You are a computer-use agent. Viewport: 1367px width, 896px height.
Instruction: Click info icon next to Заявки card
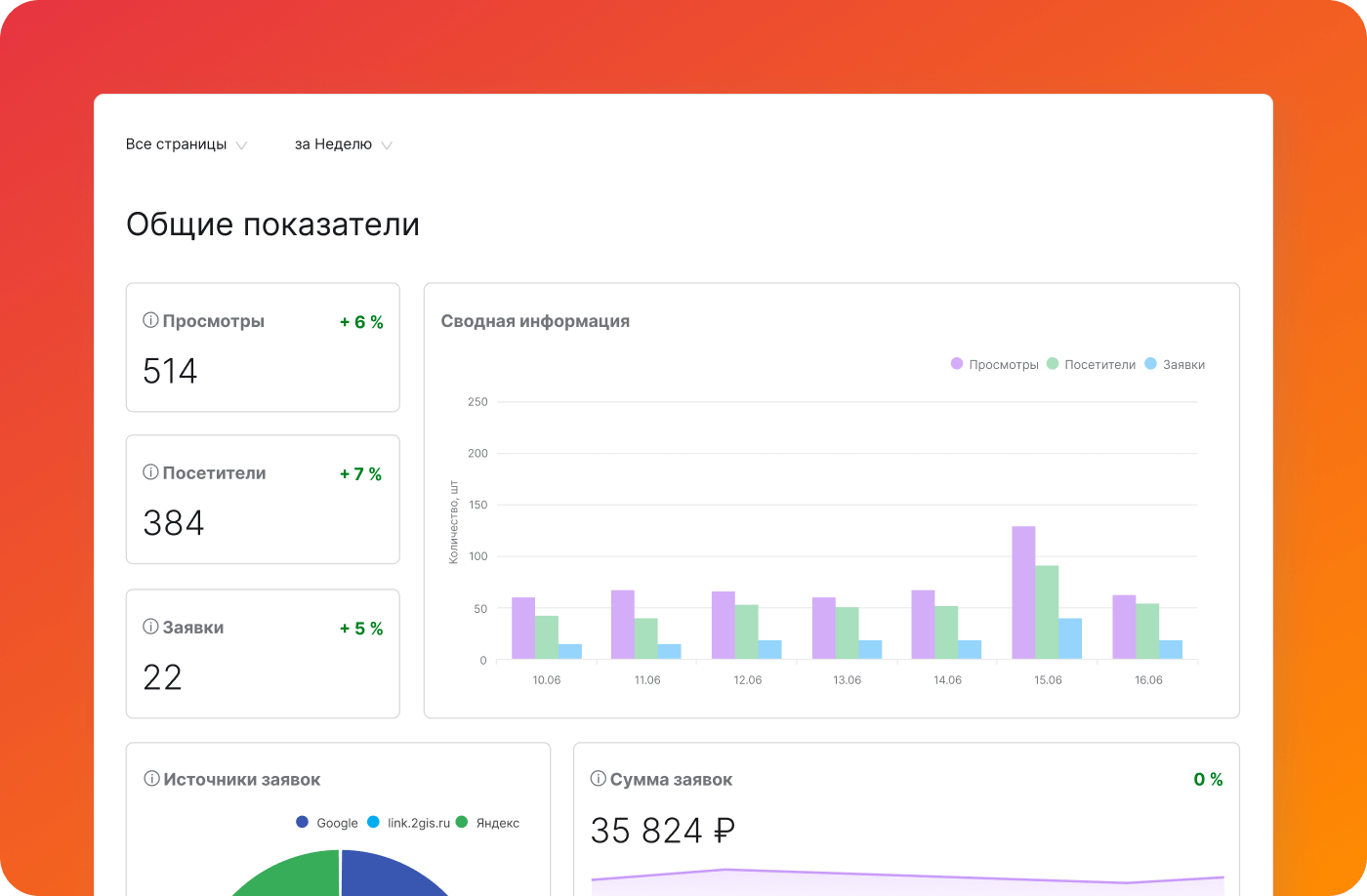(150, 627)
